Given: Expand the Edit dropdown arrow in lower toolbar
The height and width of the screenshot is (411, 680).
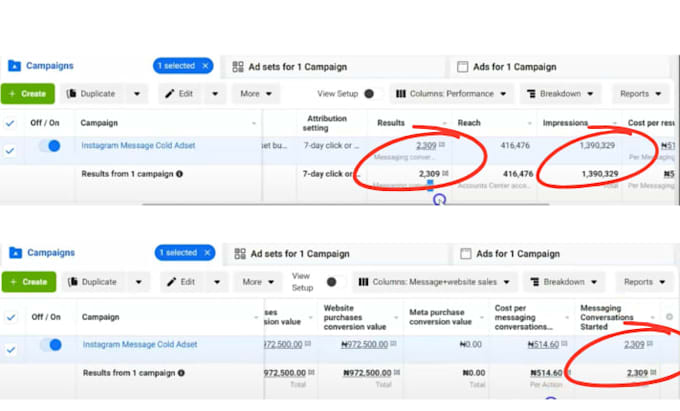Looking at the screenshot, I should 217,282.
